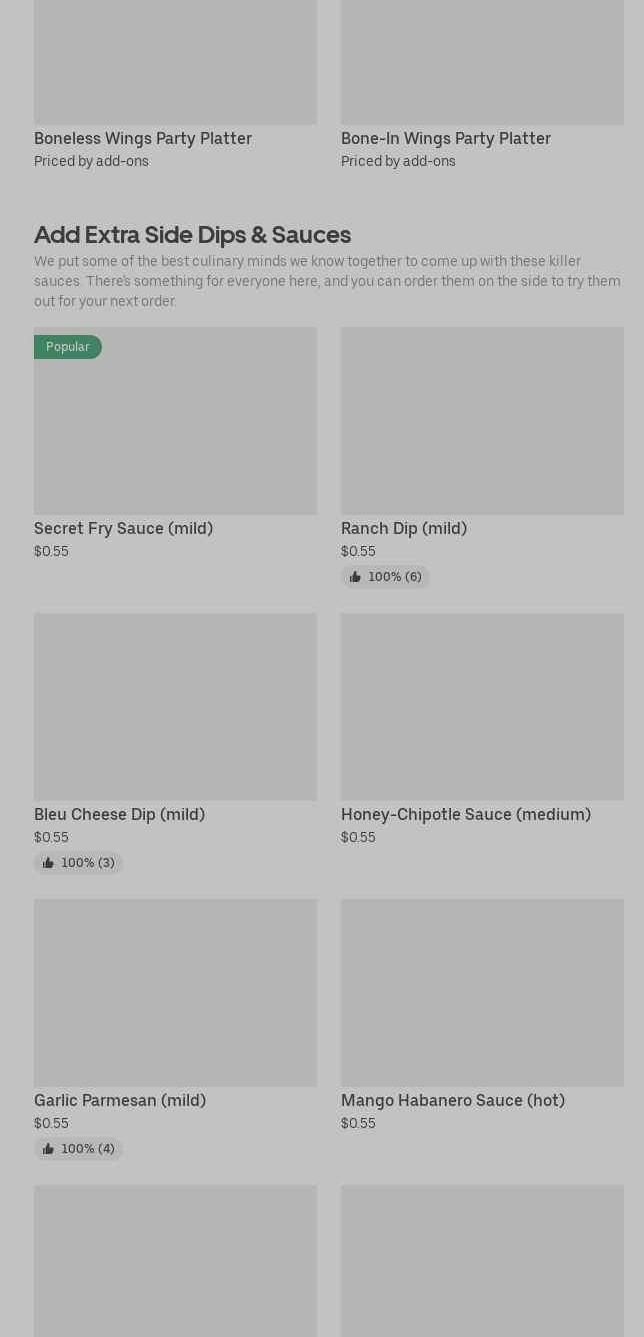Select the Garlic Parmesan (mild) title

120,1100
